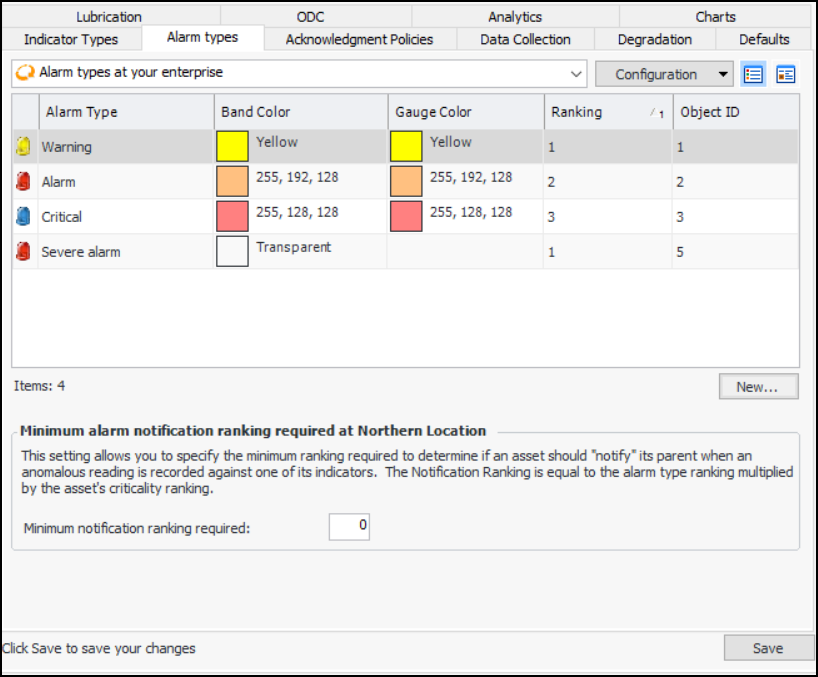Viewport: 818px width, 677px height.
Task: Click the enterprise icon in the combo box
Action: point(26,73)
